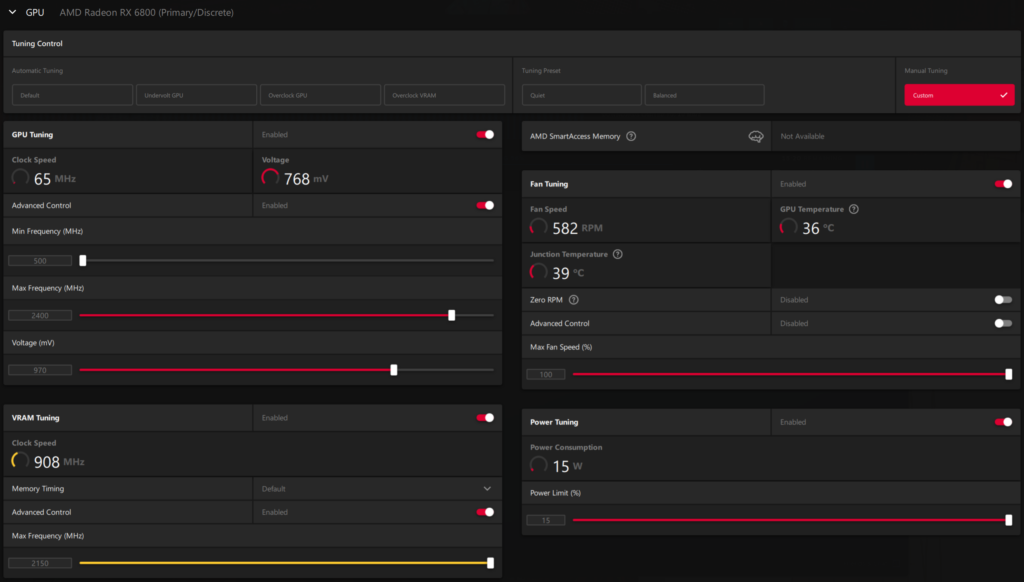1024x582 pixels.
Task: Toggle the GPU Tuning switch
Action: [485, 135]
